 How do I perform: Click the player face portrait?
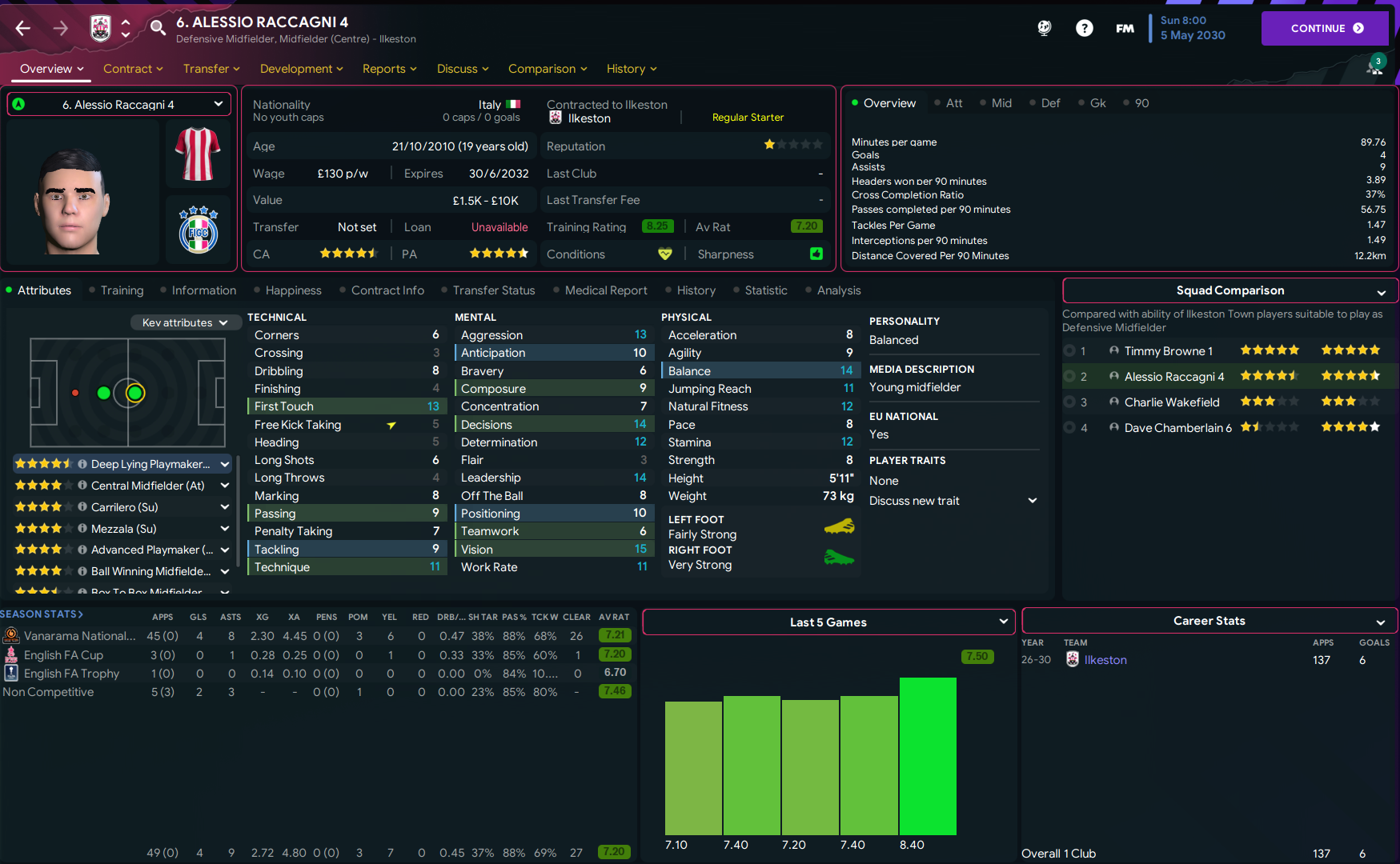(72, 200)
